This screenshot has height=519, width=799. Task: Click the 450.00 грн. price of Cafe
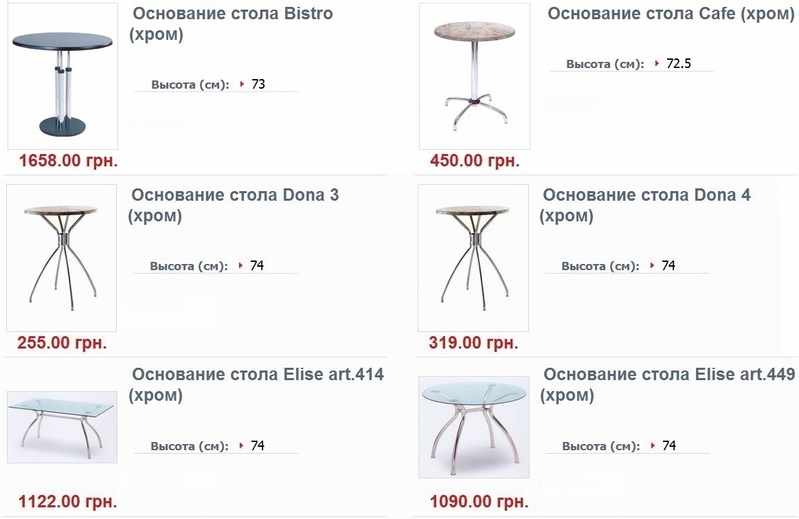click(474, 160)
